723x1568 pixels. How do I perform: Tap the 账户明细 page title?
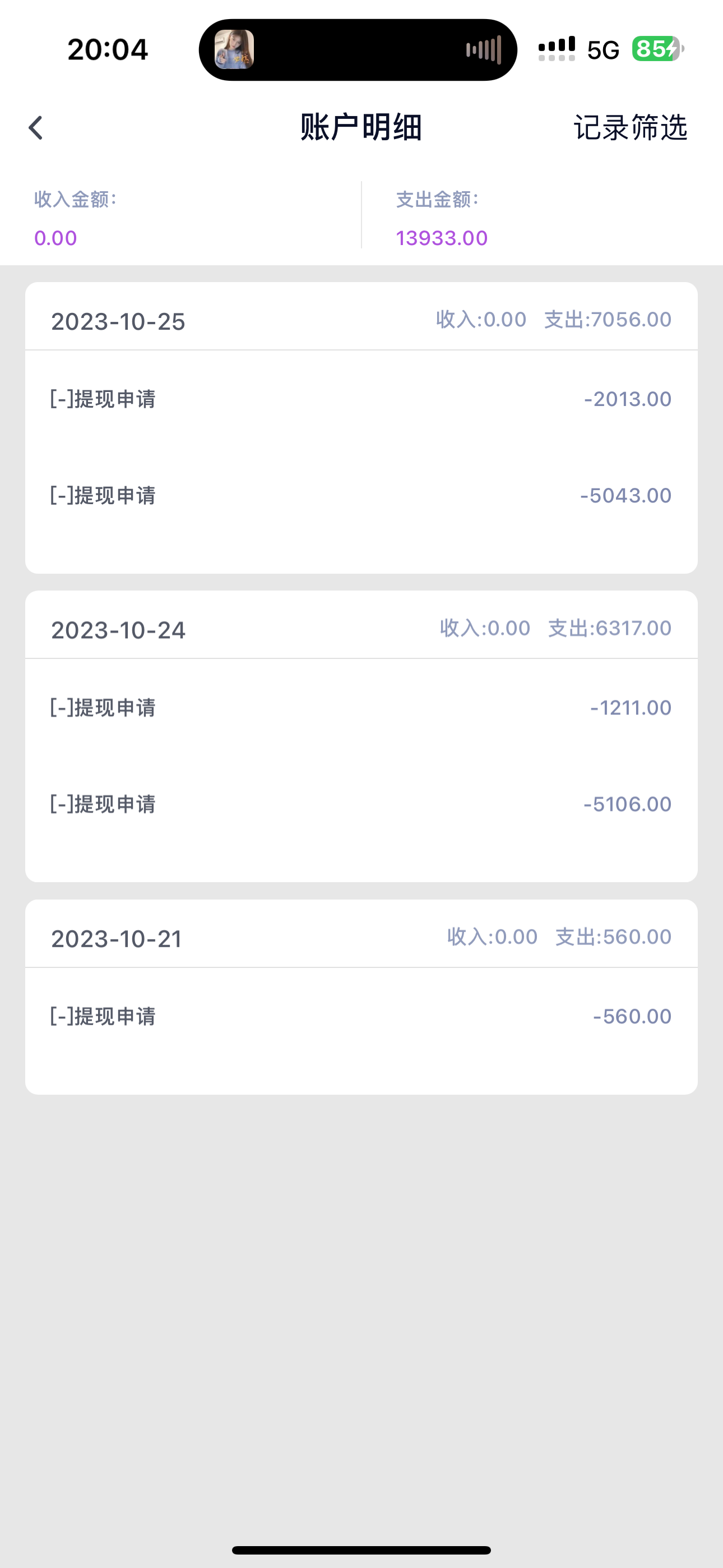point(361,128)
